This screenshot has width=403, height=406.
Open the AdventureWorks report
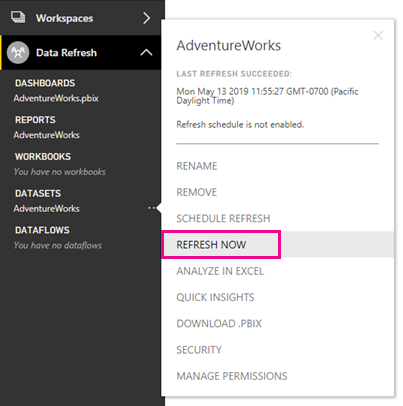(46, 135)
